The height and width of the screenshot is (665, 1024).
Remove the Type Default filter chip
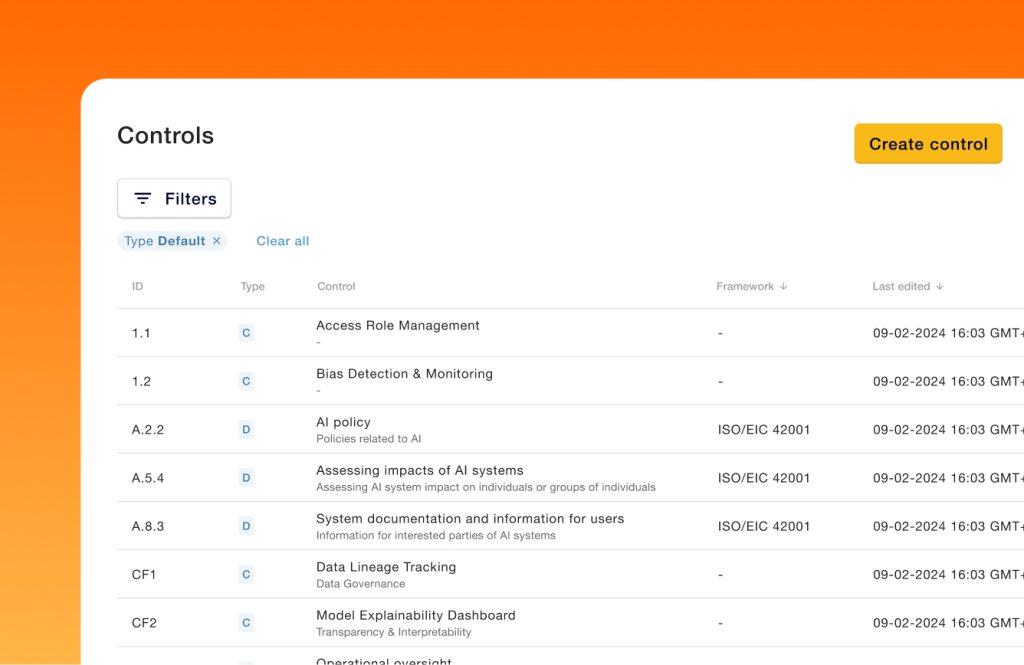coord(217,241)
